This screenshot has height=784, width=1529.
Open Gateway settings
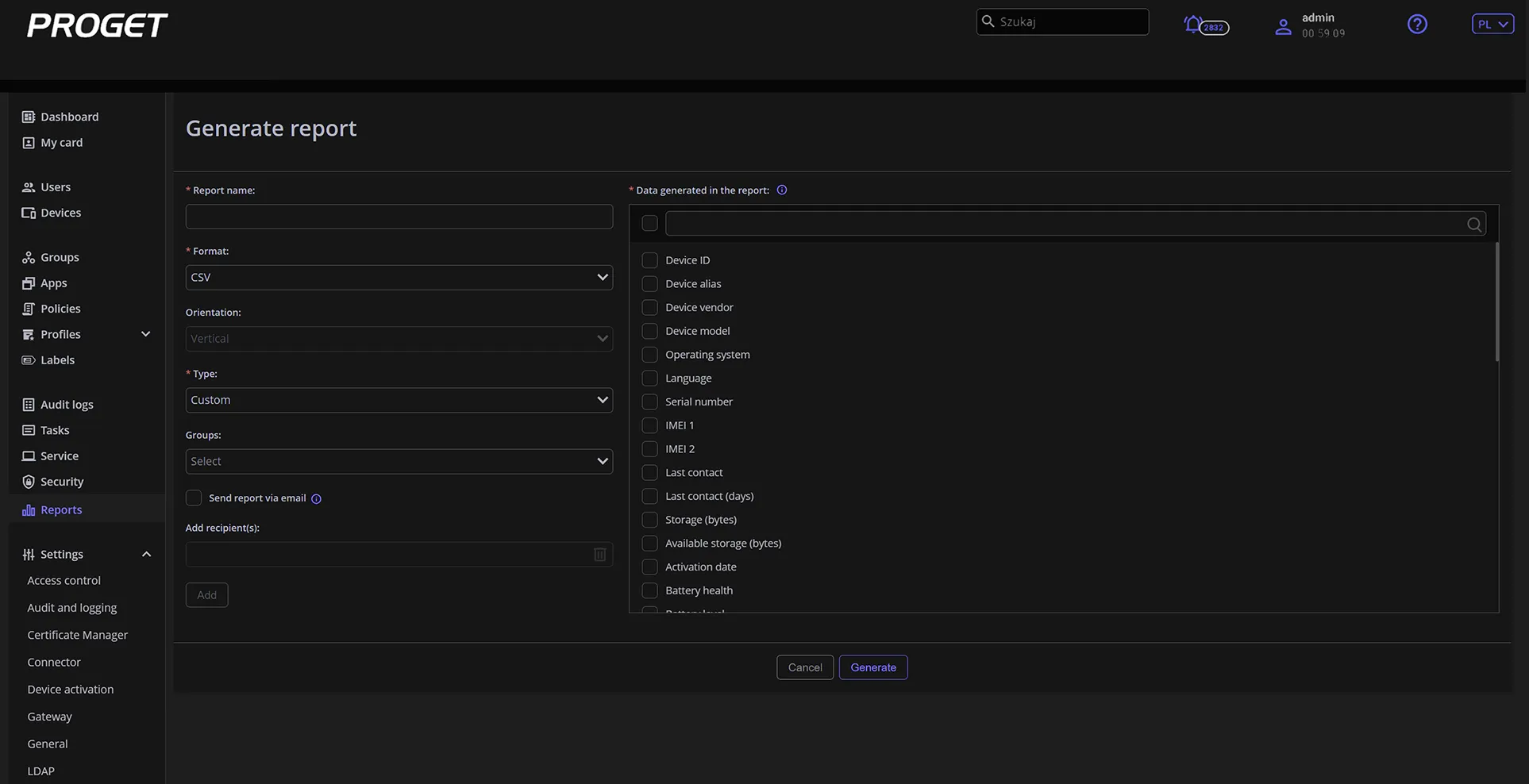coord(50,717)
